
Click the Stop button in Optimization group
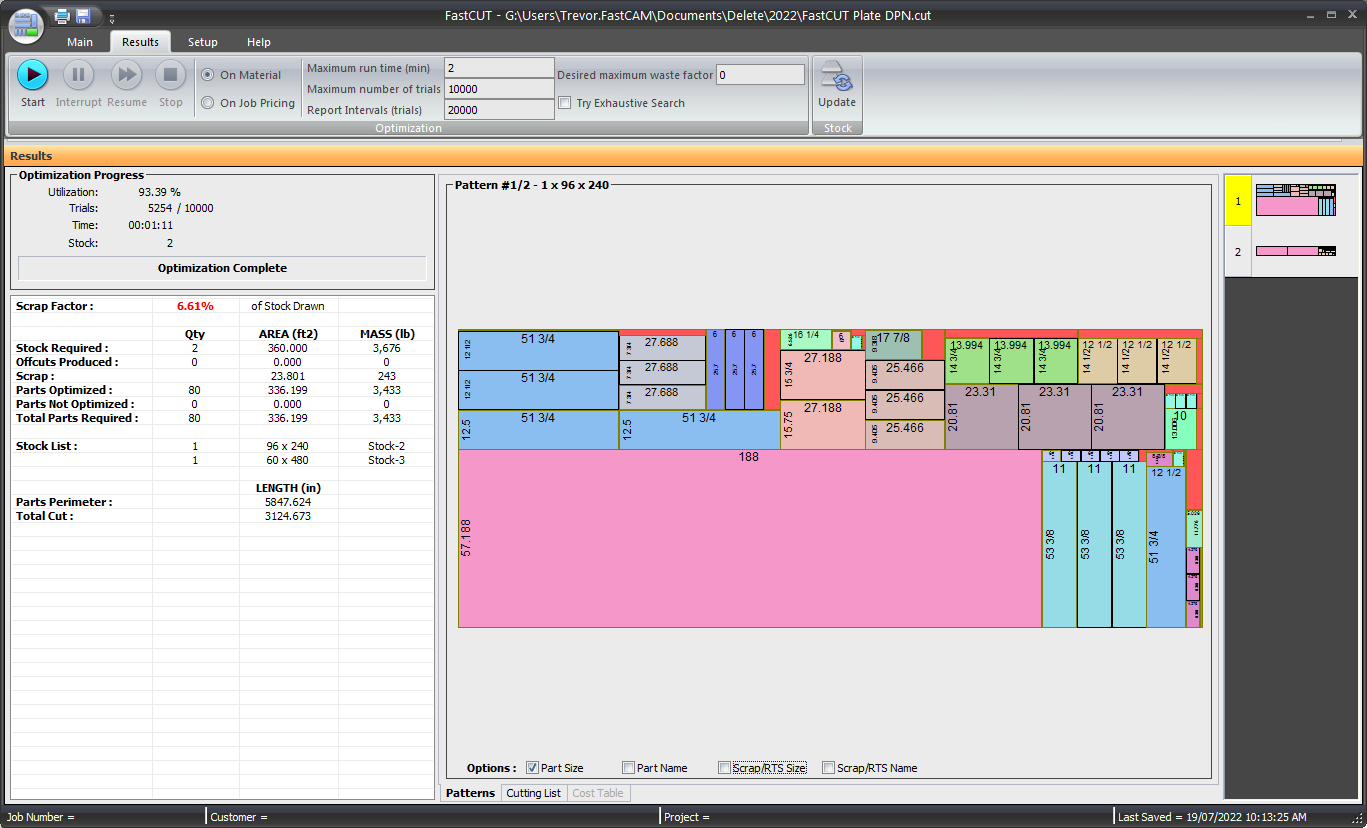[x=171, y=84]
